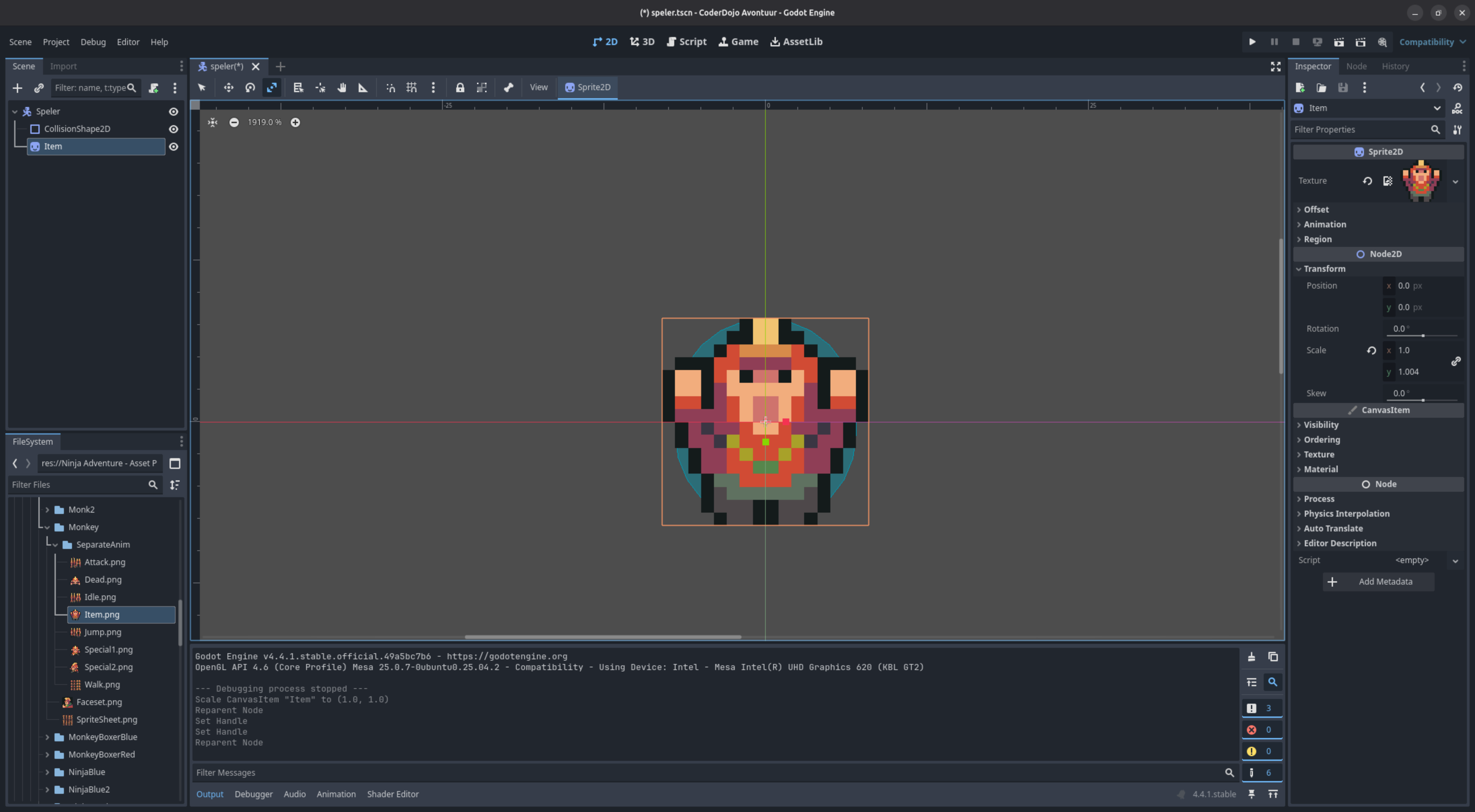Toggle distraction-free fullscreen icon
This screenshot has height=812, width=1475.
[1276, 66]
